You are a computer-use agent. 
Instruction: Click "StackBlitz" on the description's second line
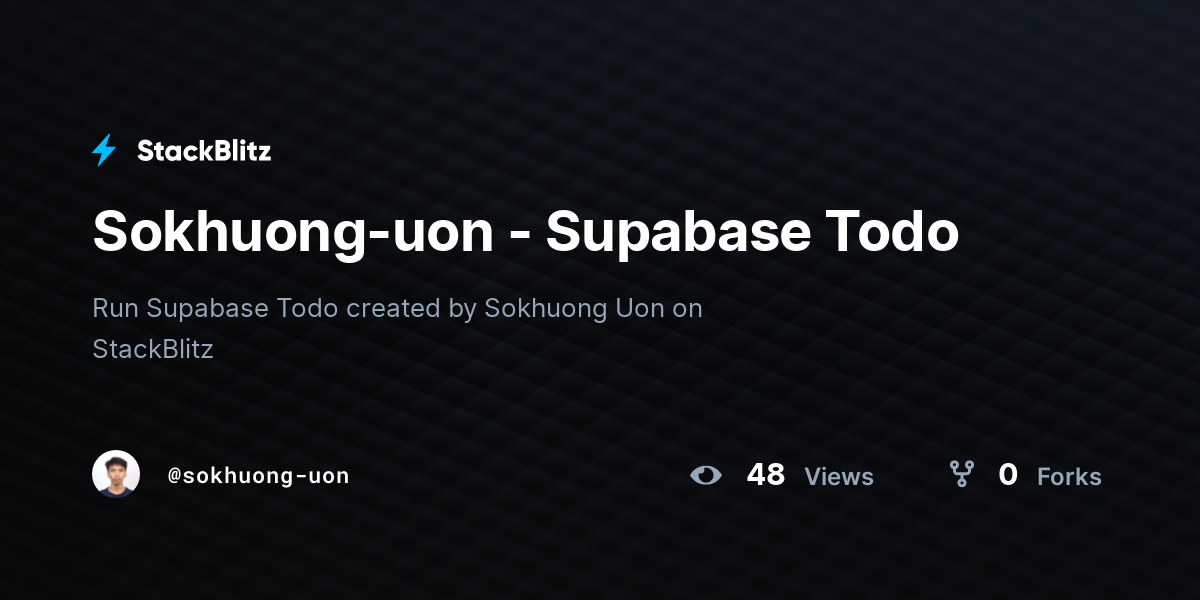point(153,349)
